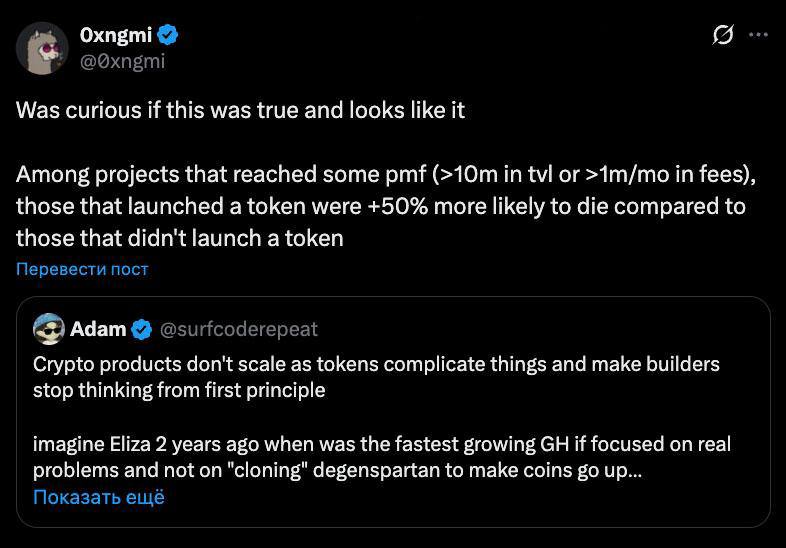Click the "stop thinking from first principle" line

pos(180,390)
